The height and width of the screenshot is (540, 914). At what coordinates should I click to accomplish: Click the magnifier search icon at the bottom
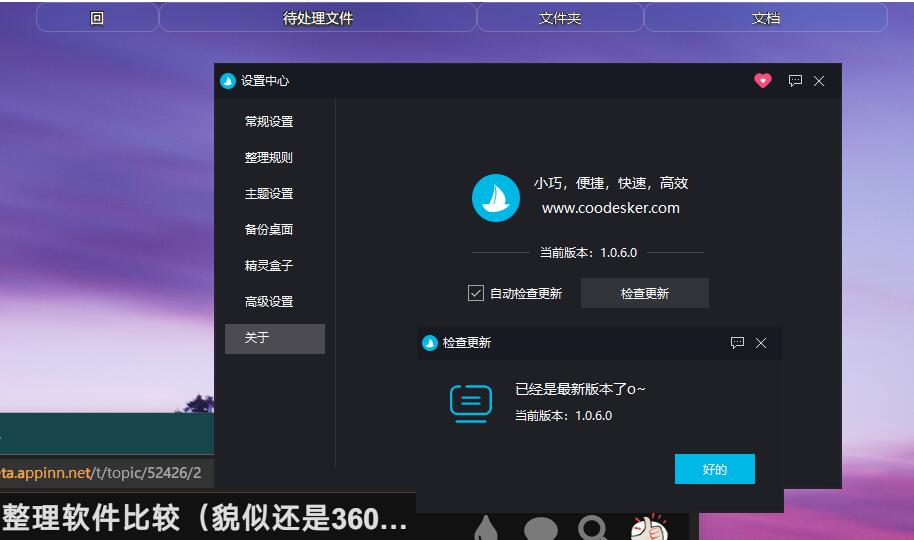pyautogui.click(x=594, y=528)
